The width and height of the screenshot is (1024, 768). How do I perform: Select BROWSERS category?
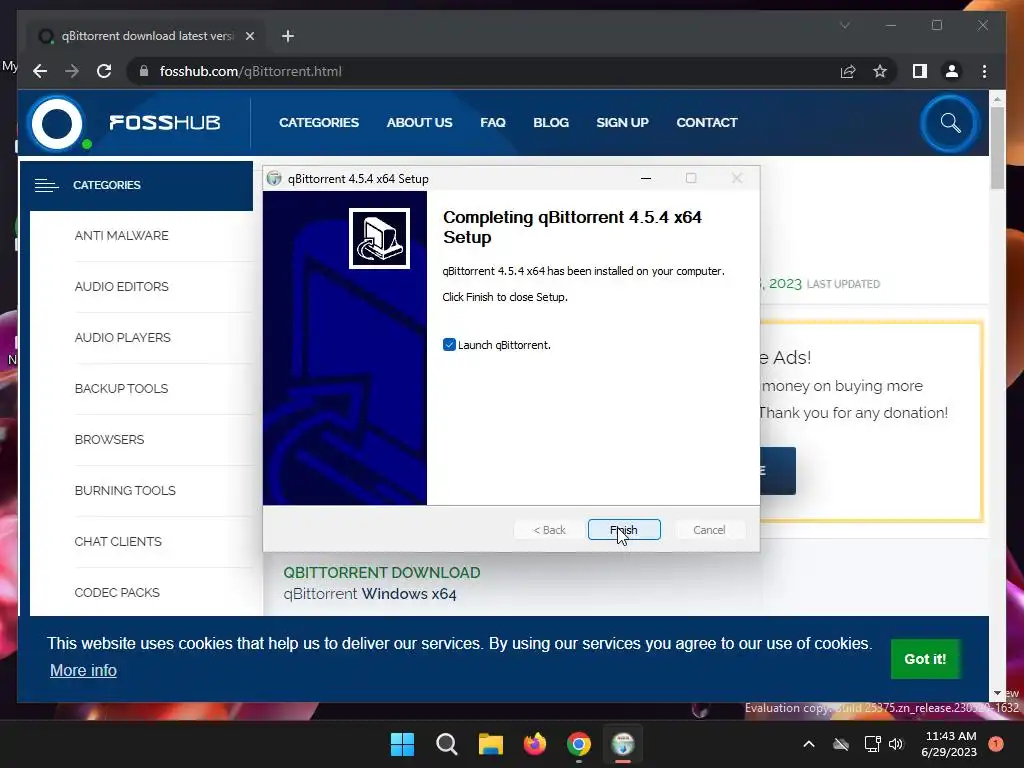click(109, 440)
